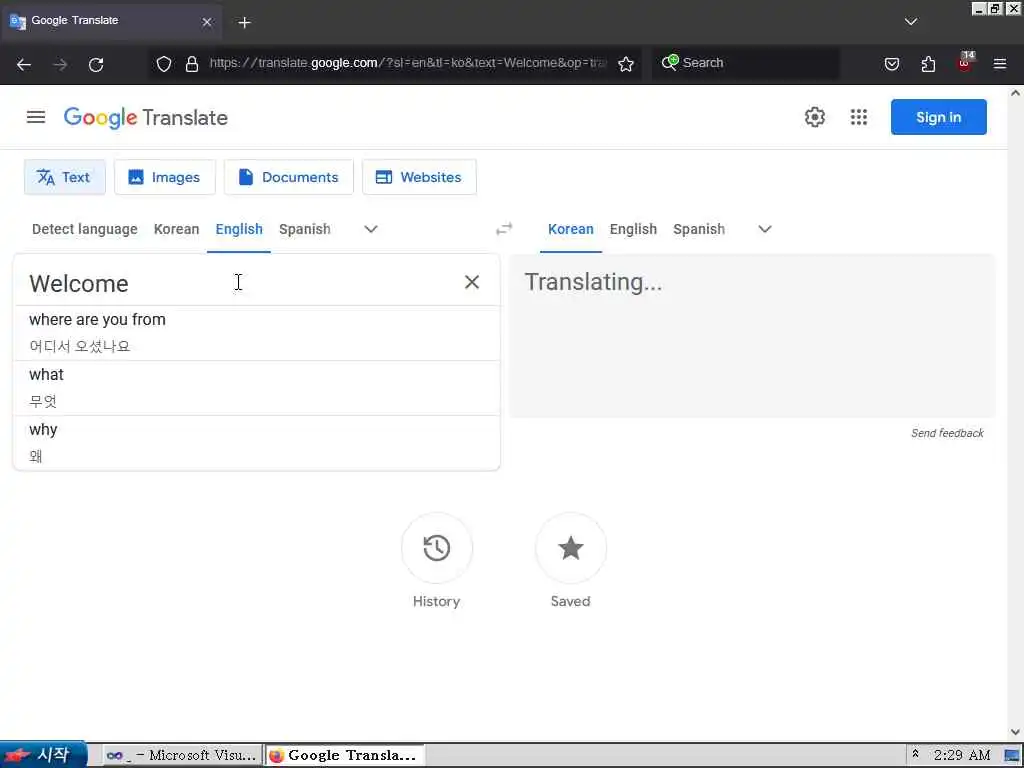
Task: Set source language to Korean
Action: [x=176, y=229]
